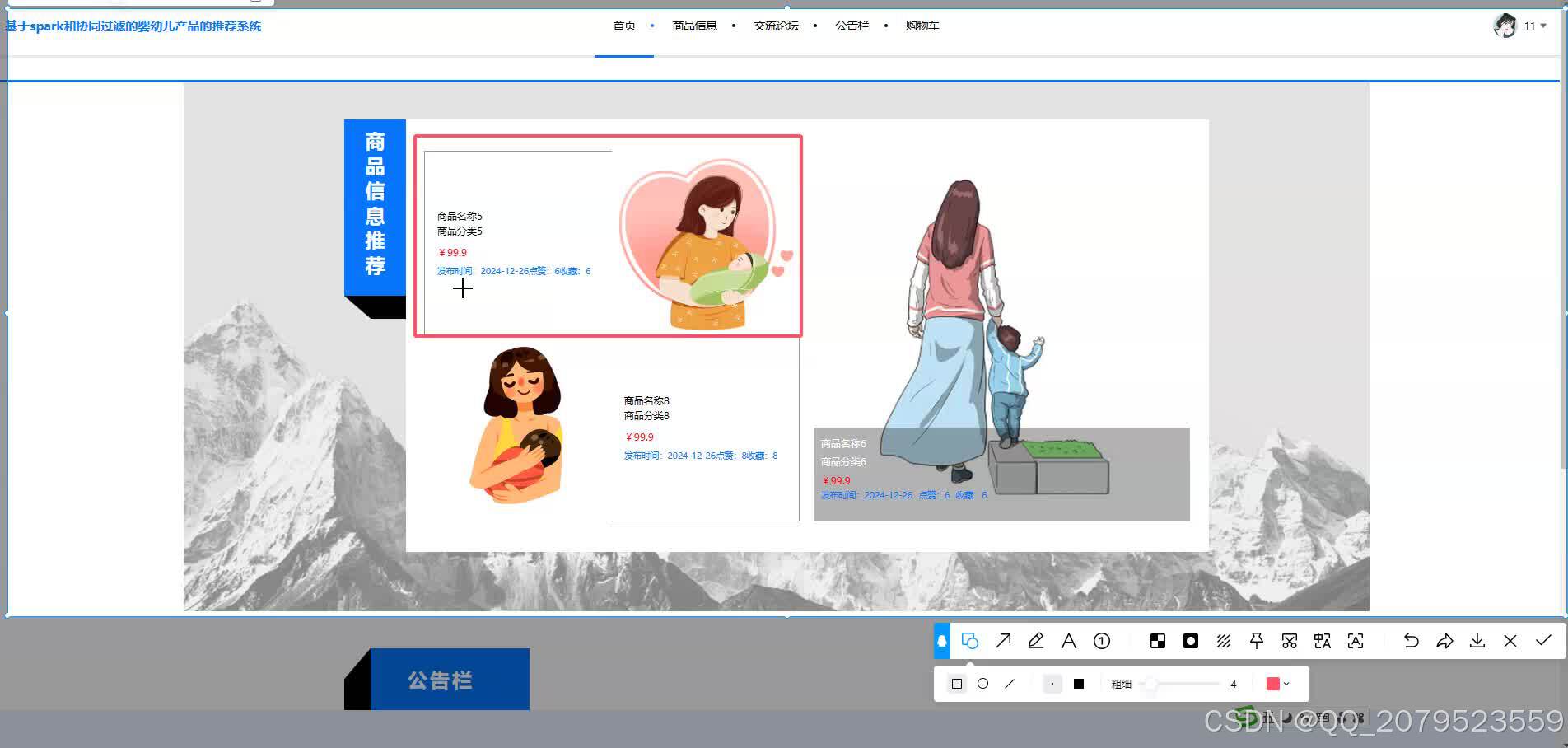Undo the last annotation
This screenshot has height=748, width=1568.
point(1412,640)
